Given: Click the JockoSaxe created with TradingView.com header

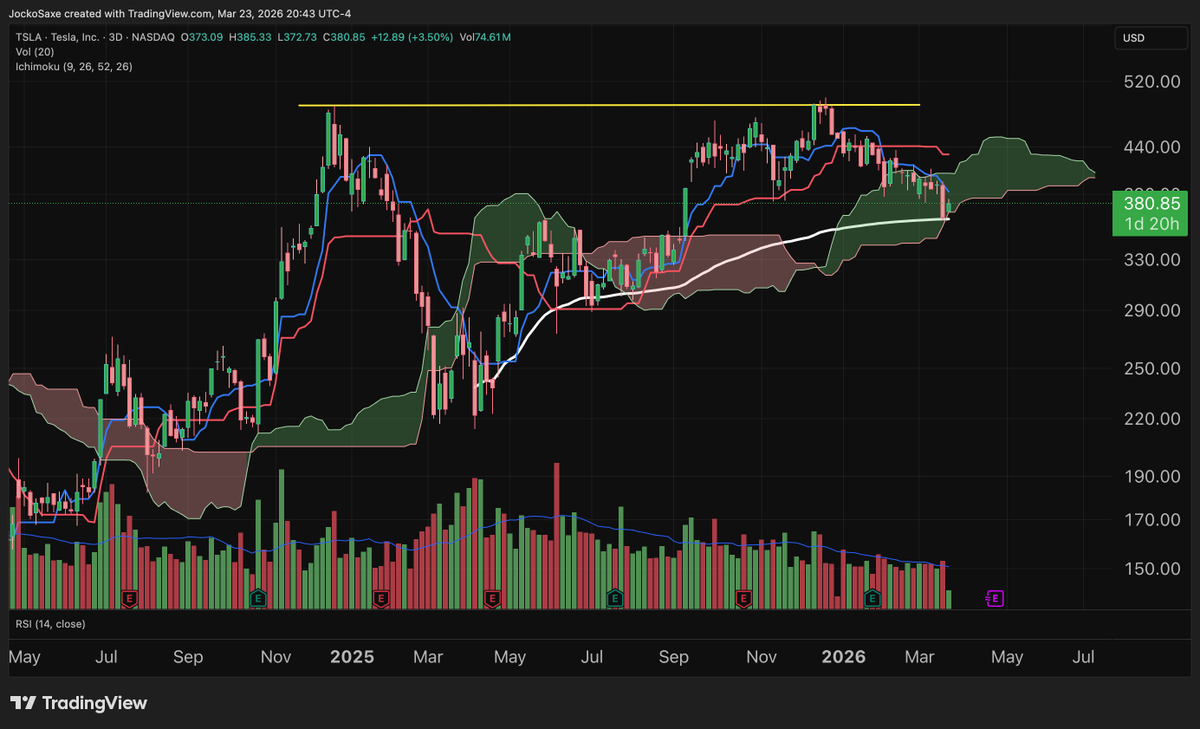Looking at the screenshot, I should point(179,13).
